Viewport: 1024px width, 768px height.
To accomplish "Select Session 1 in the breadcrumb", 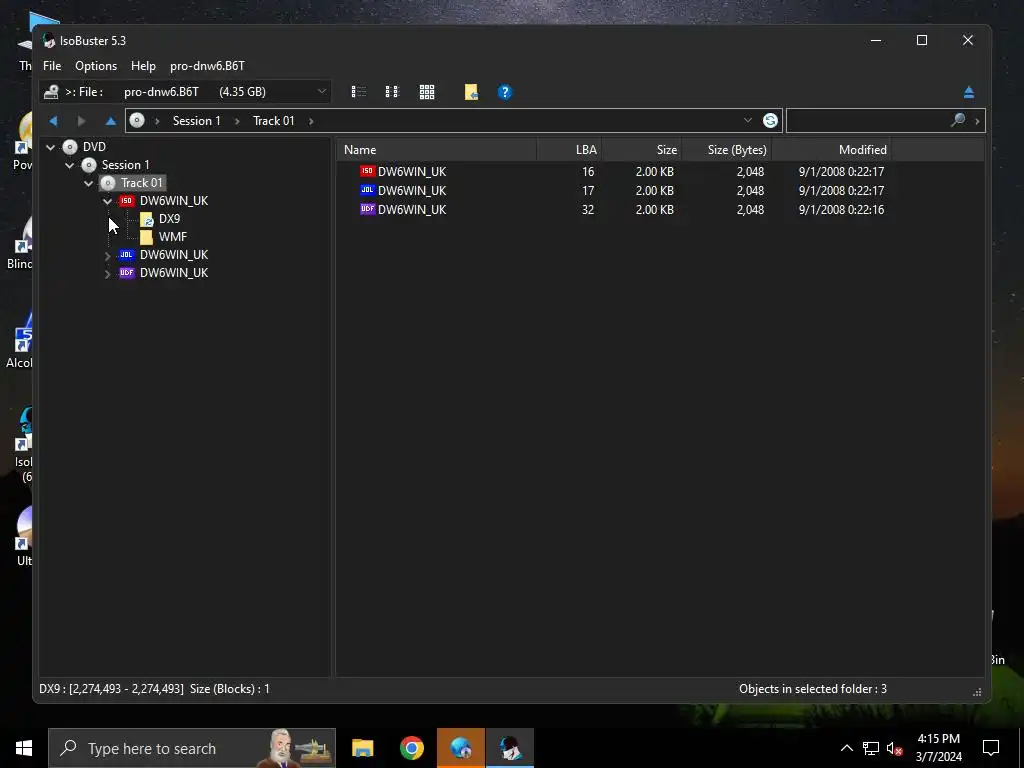I will point(197,121).
